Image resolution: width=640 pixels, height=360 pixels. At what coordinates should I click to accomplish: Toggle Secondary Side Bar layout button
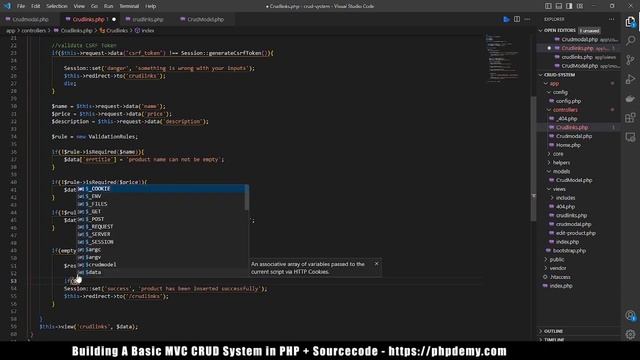coord(569,6)
